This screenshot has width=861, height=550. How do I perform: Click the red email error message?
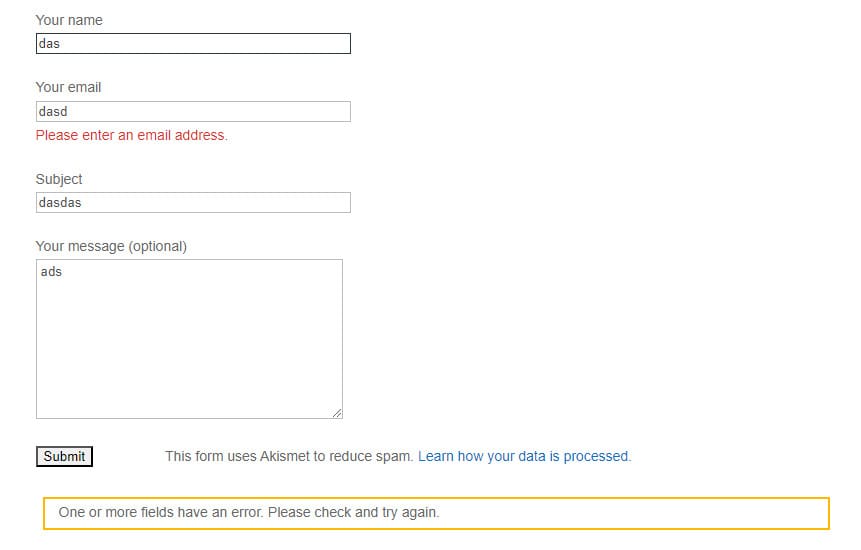tap(132, 135)
